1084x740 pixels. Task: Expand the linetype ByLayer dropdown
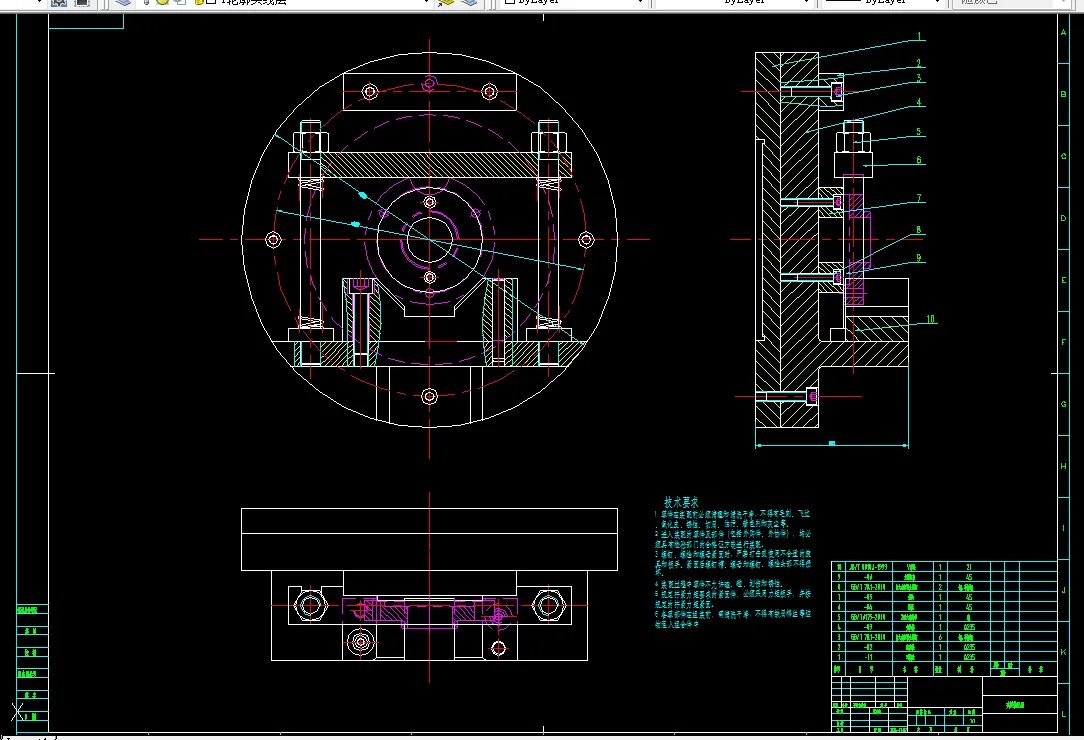806,2
